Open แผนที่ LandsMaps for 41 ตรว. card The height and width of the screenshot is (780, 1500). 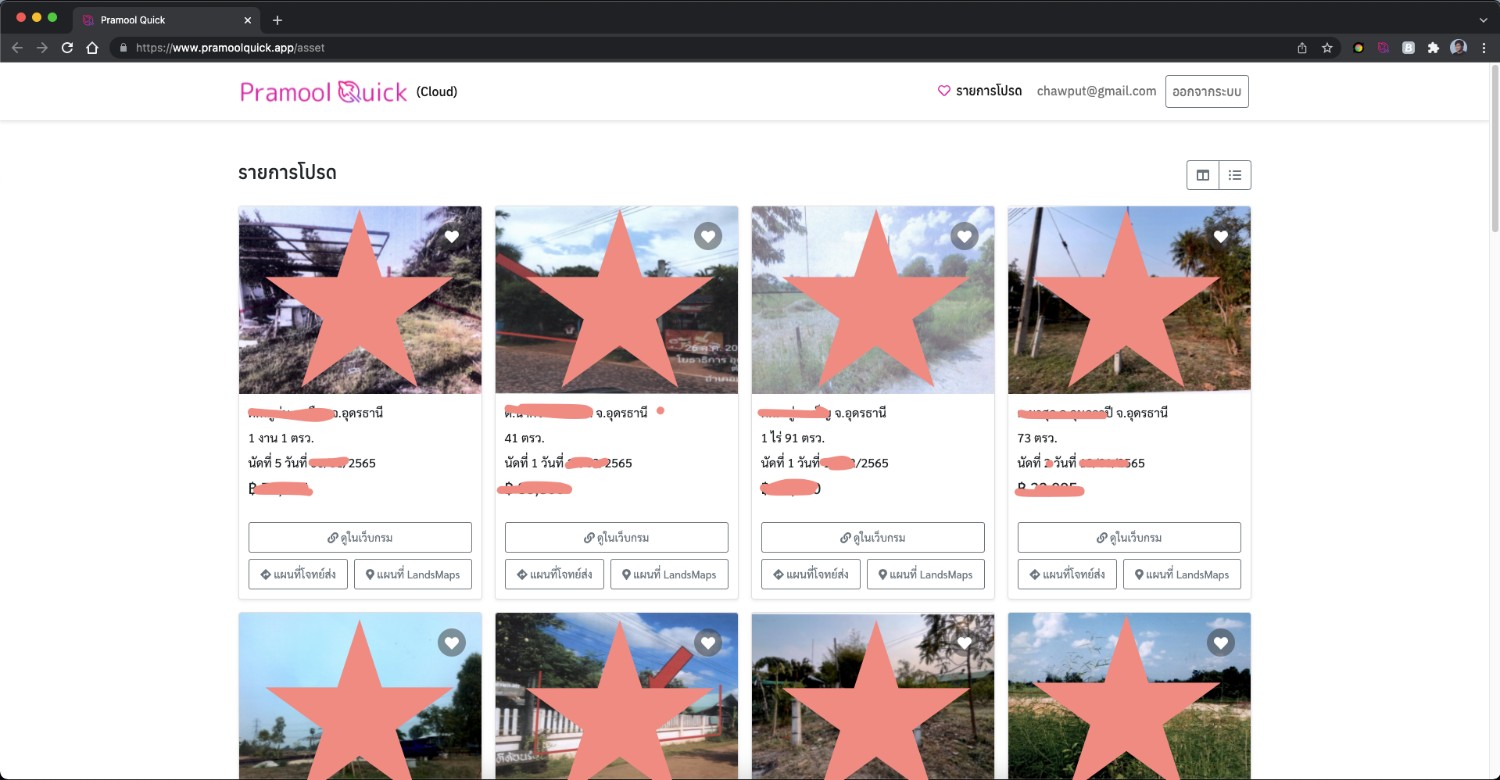click(669, 574)
